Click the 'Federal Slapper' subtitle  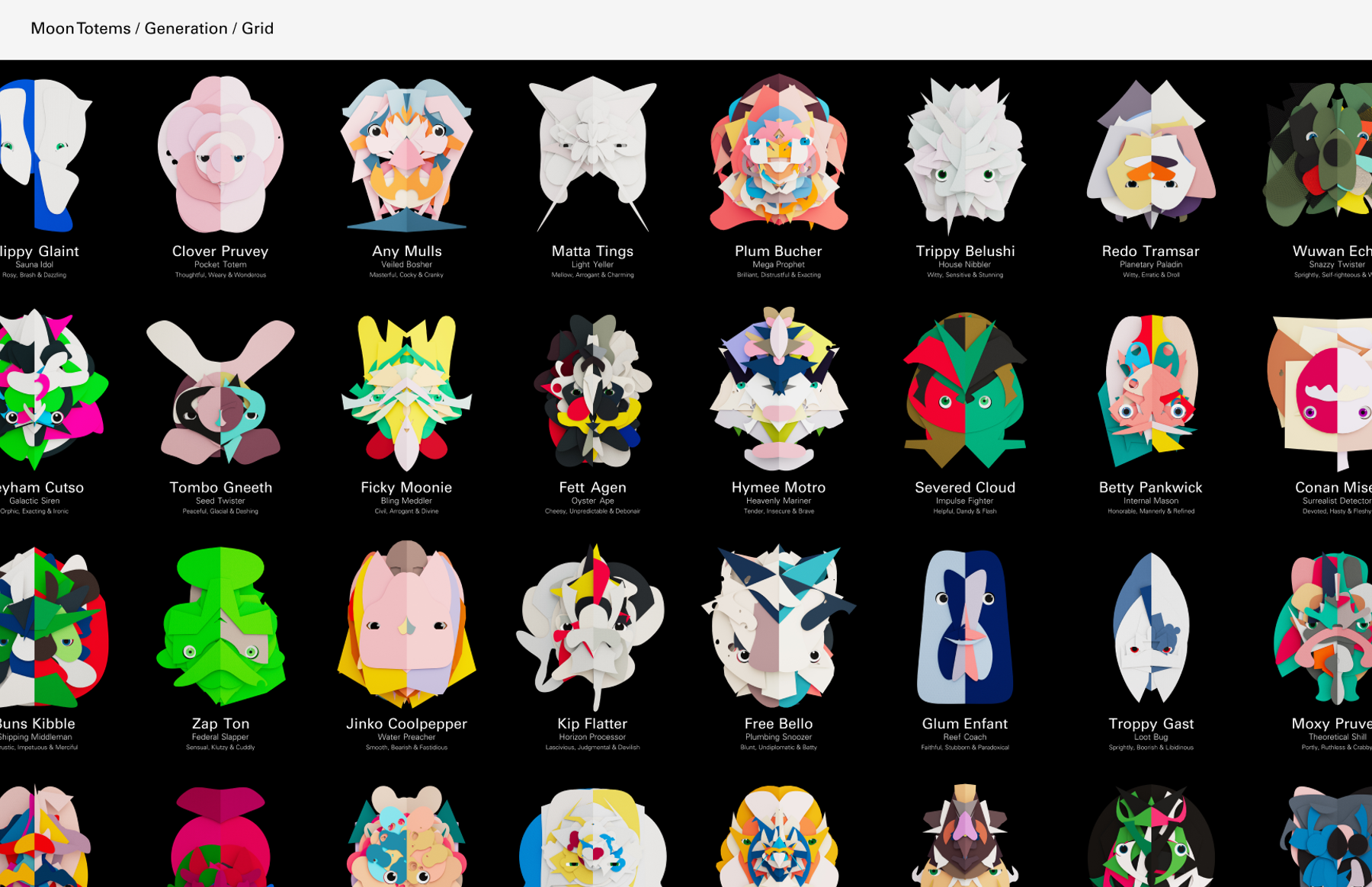[x=220, y=737]
